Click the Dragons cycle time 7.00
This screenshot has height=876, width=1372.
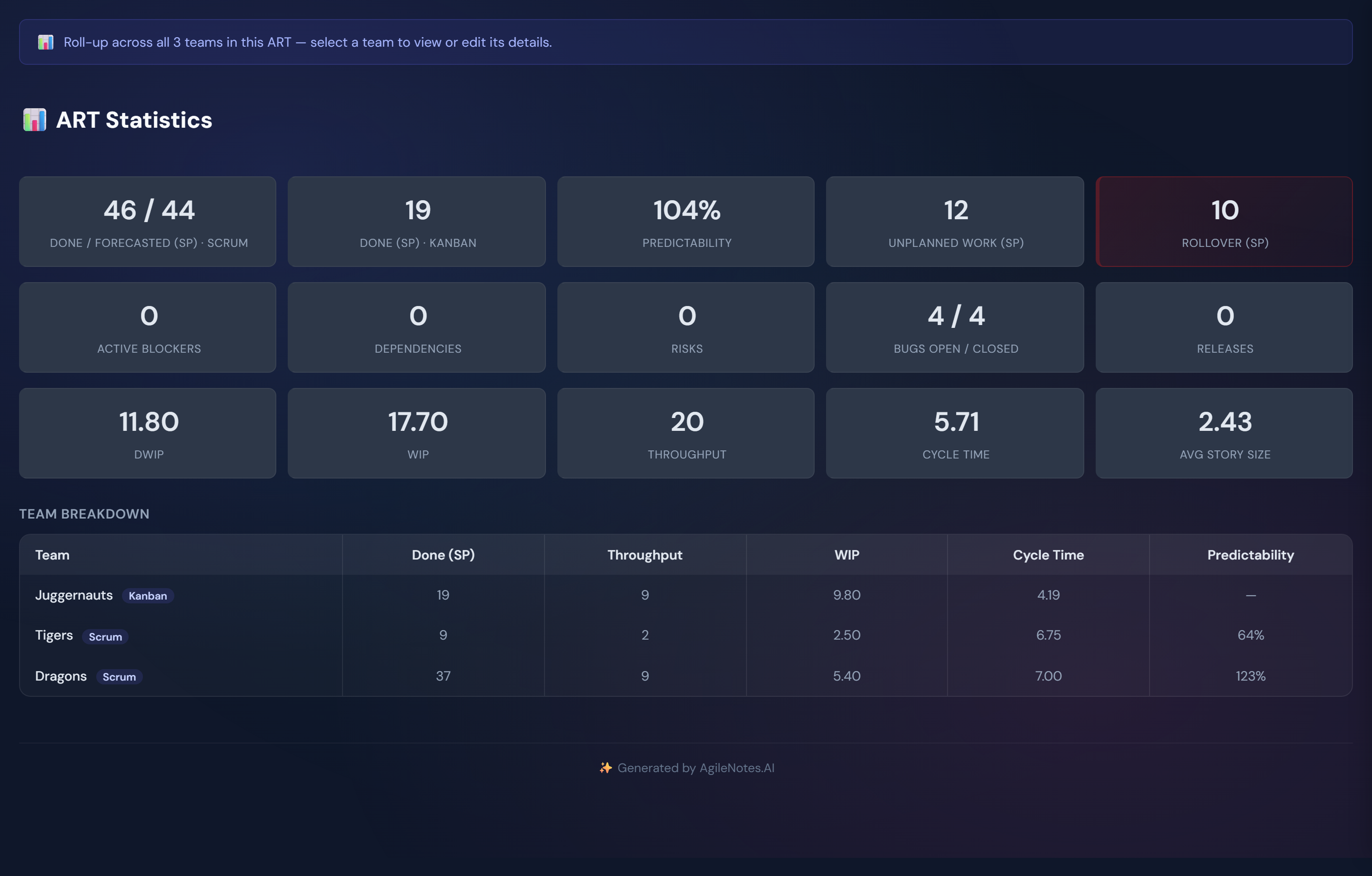pyautogui.click(x=1049, y=676)
